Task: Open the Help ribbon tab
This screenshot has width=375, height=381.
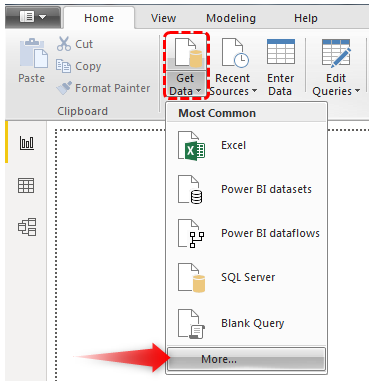Action: tap(306, 18)
